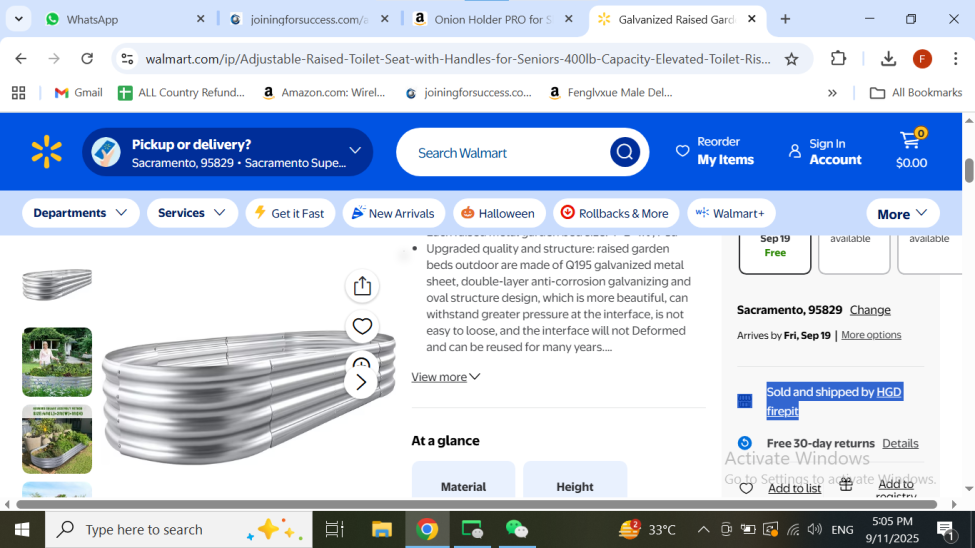The height and width of the screenshot is (548, 975).
Task: Click the vertical page scrollbar thumb
Action: tap(969, 170)
